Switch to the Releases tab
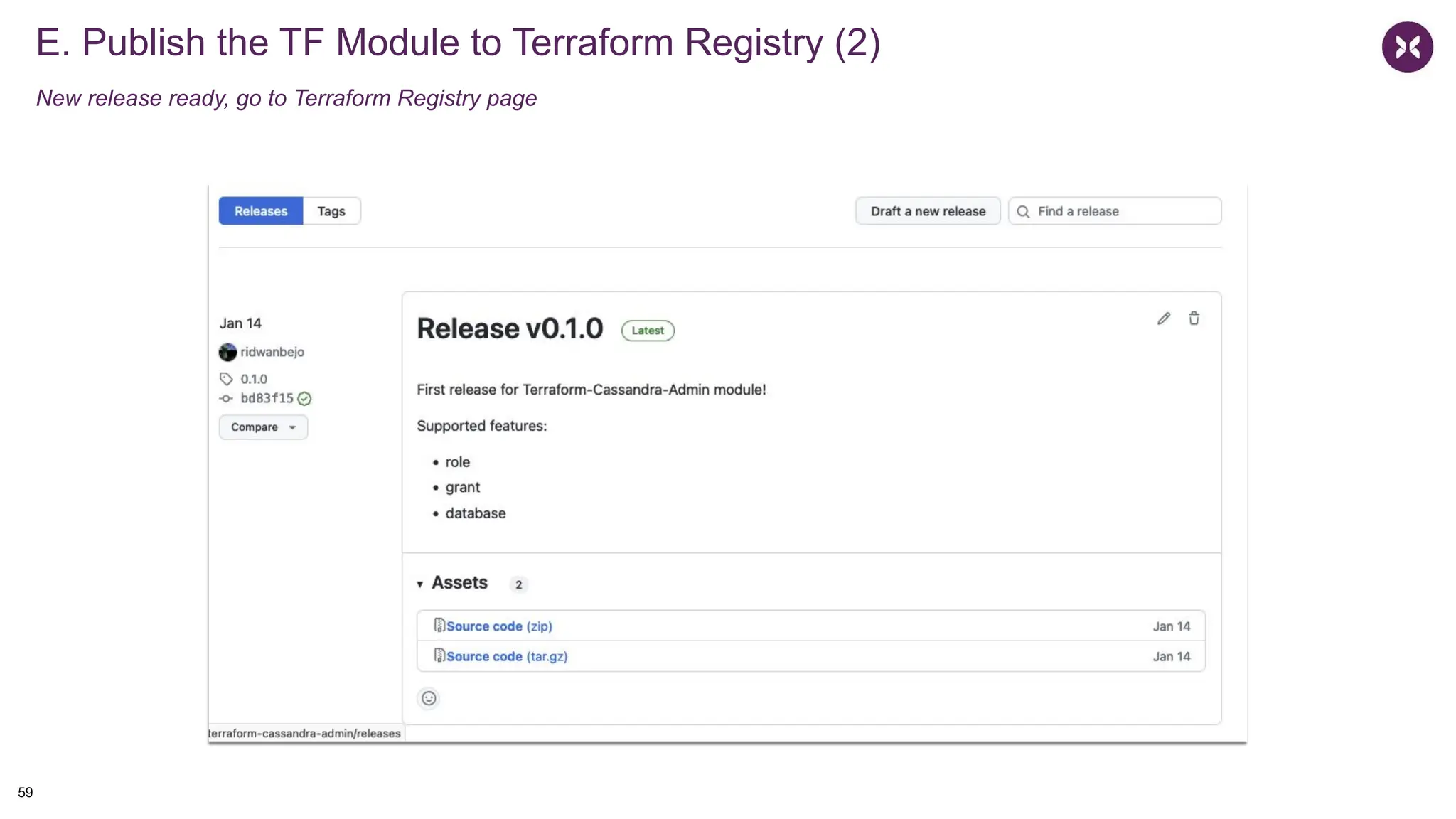Screen dimensions: 1456x819 click(261, 211)
